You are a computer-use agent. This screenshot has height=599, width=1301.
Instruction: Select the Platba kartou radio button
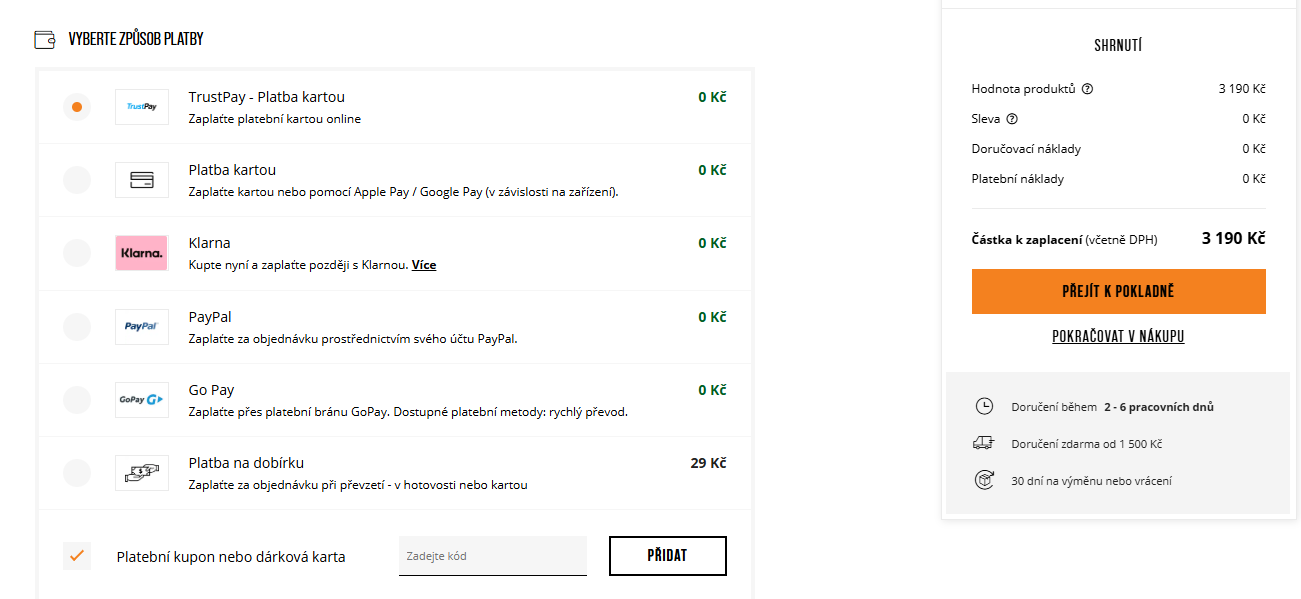click(77, 180)
